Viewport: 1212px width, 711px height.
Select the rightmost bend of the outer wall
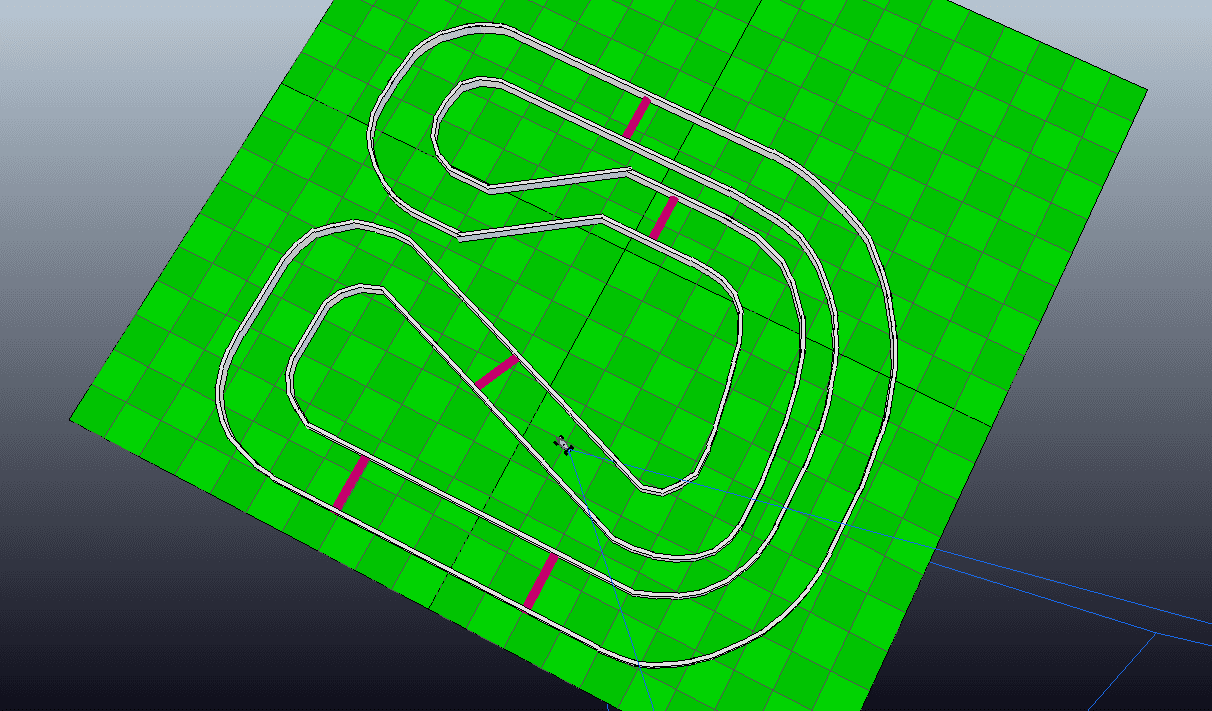coord(892,330)
